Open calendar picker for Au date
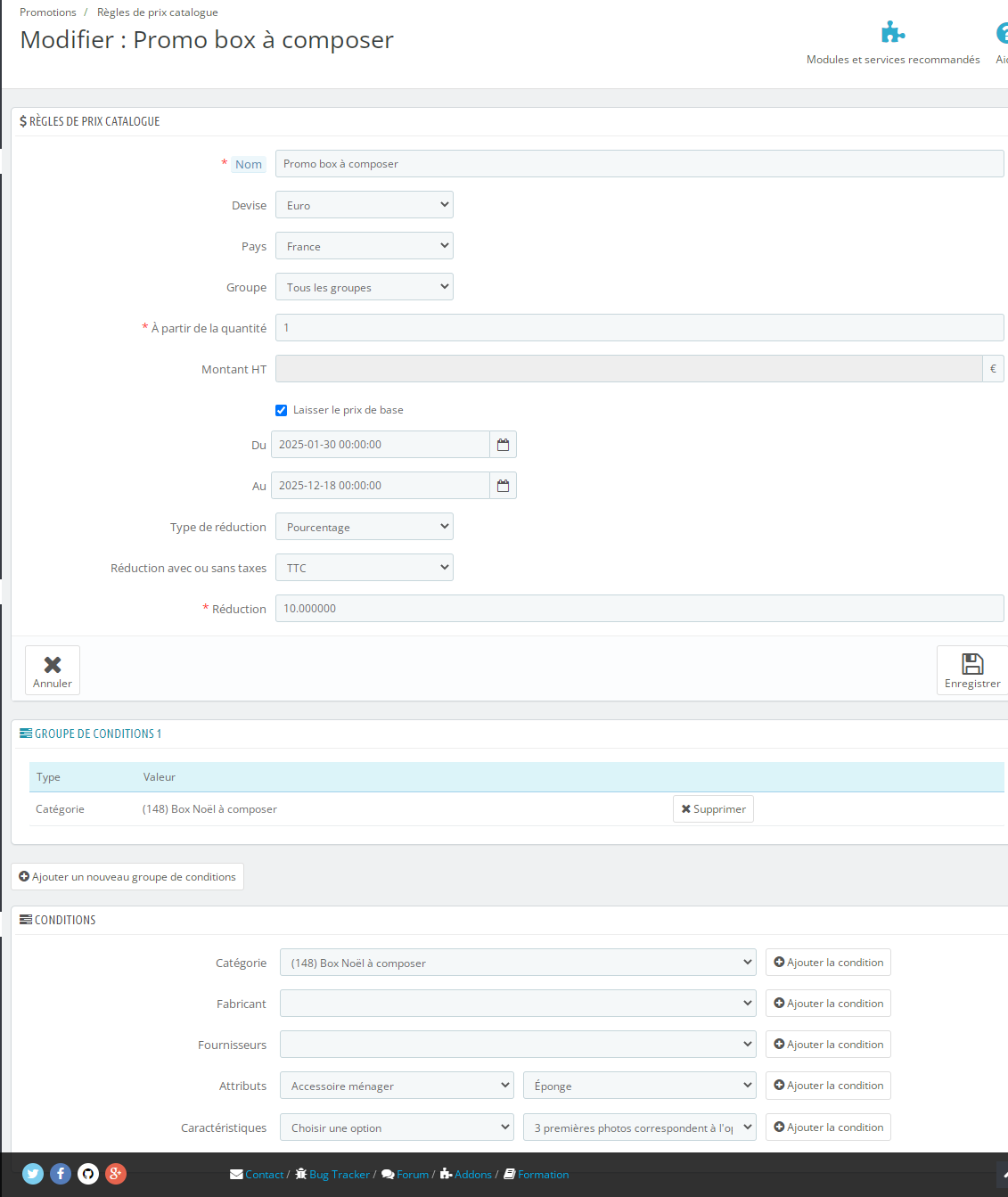The height and width of the screenshot is (1197, 1008). [x=504, y=486]
